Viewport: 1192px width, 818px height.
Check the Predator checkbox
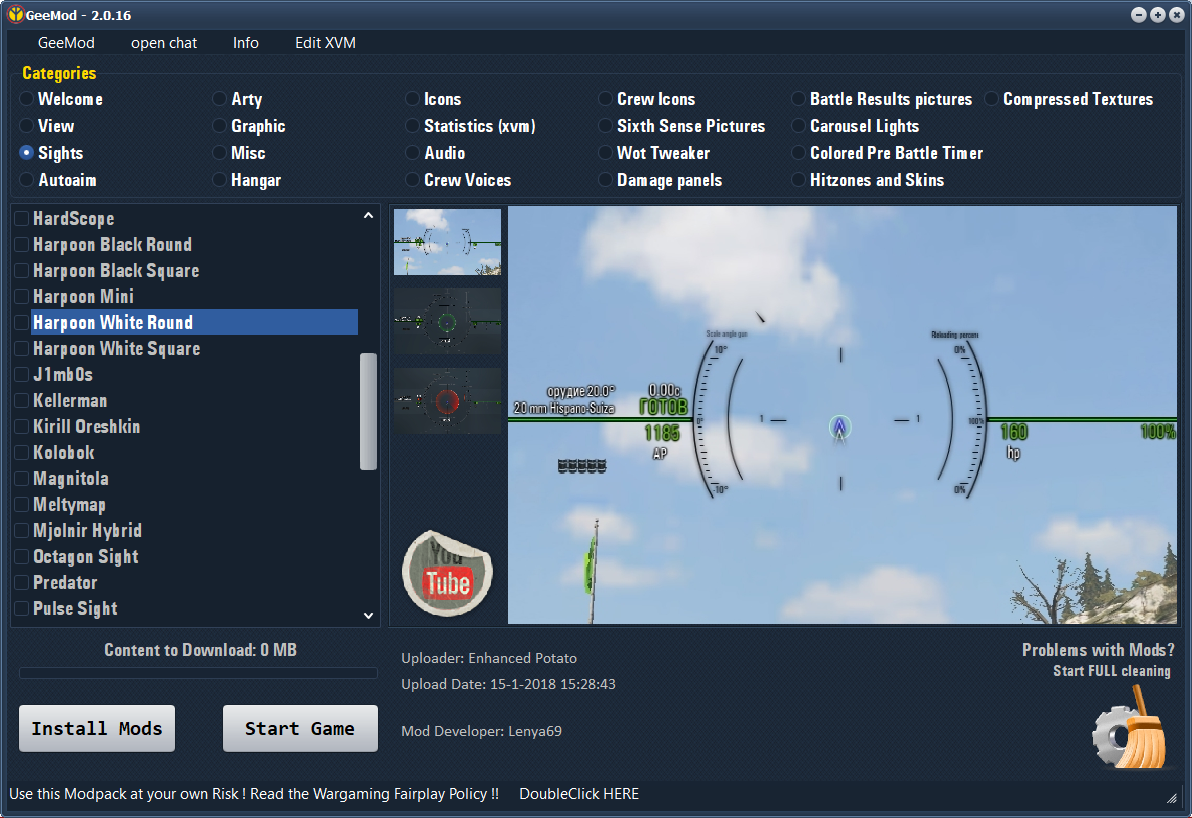(x=21, y=582)
